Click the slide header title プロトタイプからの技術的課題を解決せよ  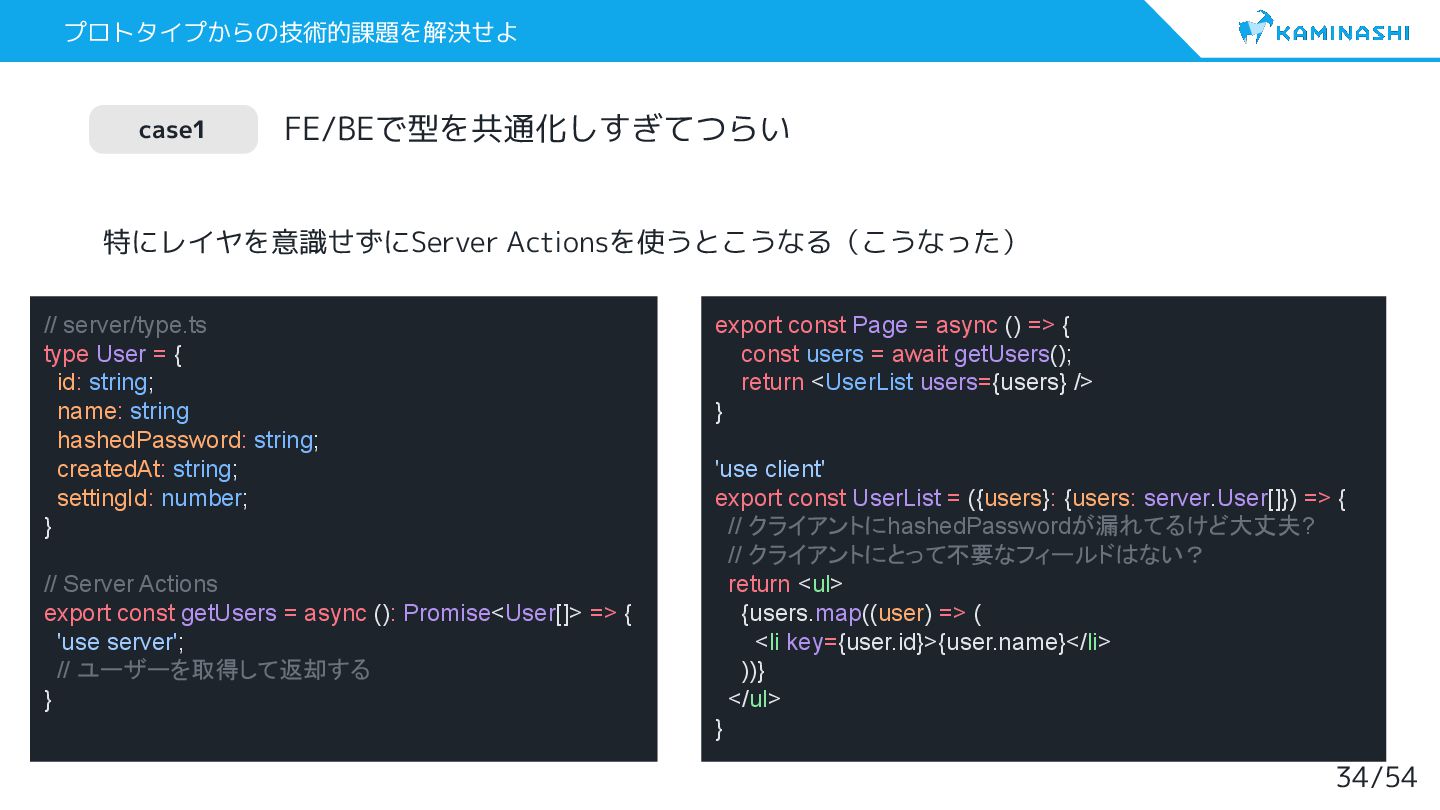291,32
